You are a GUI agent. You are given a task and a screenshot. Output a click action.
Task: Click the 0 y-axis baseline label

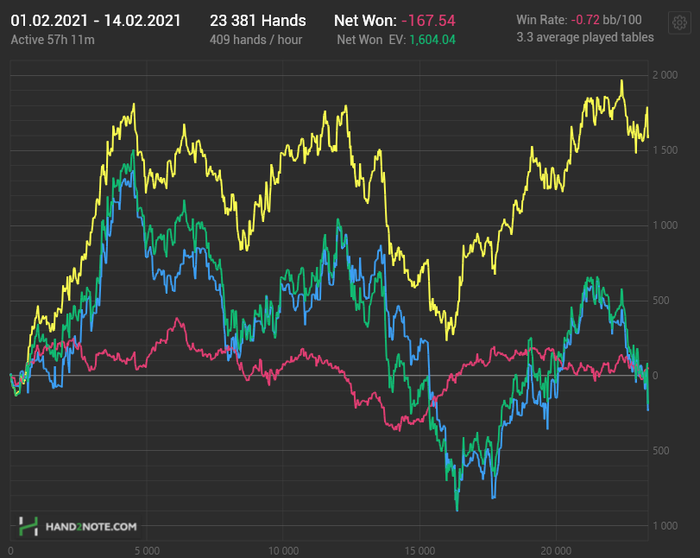[655, 375]
